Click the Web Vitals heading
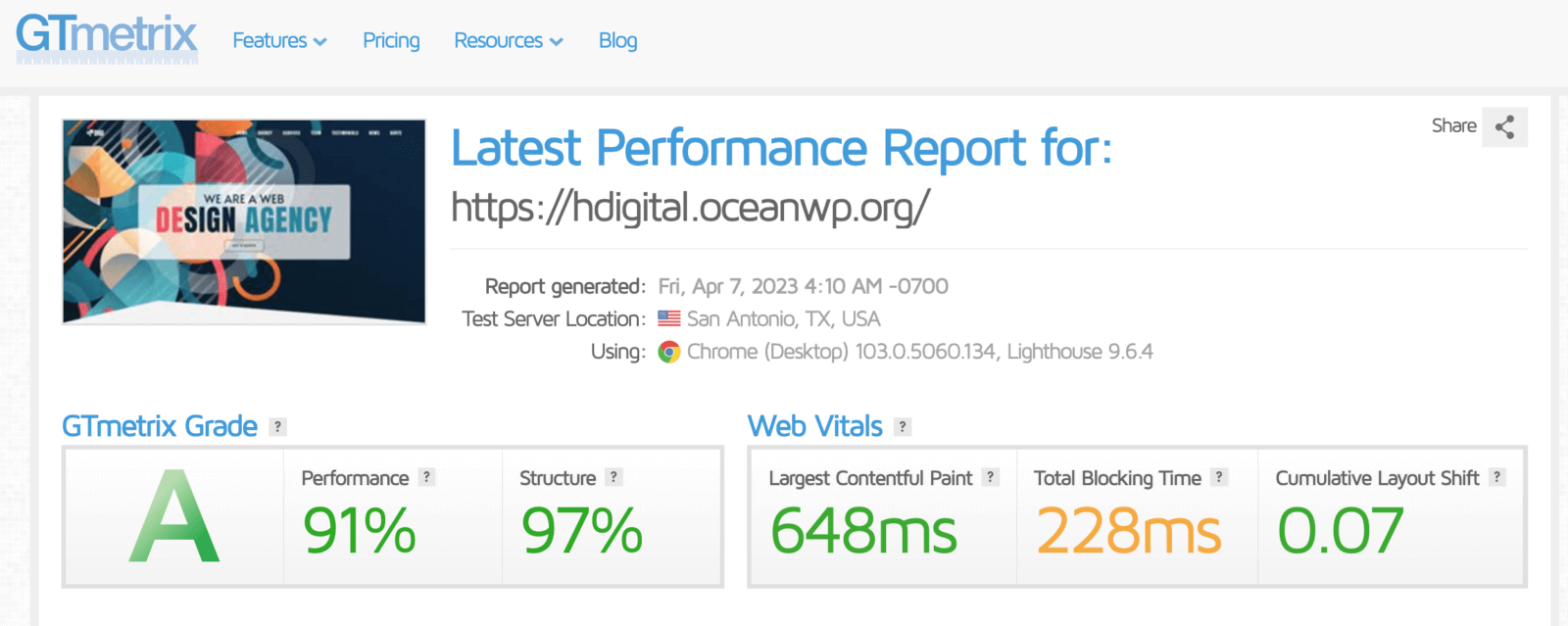Viewport: 1568px width, 626px height. (x=815, y=426)
